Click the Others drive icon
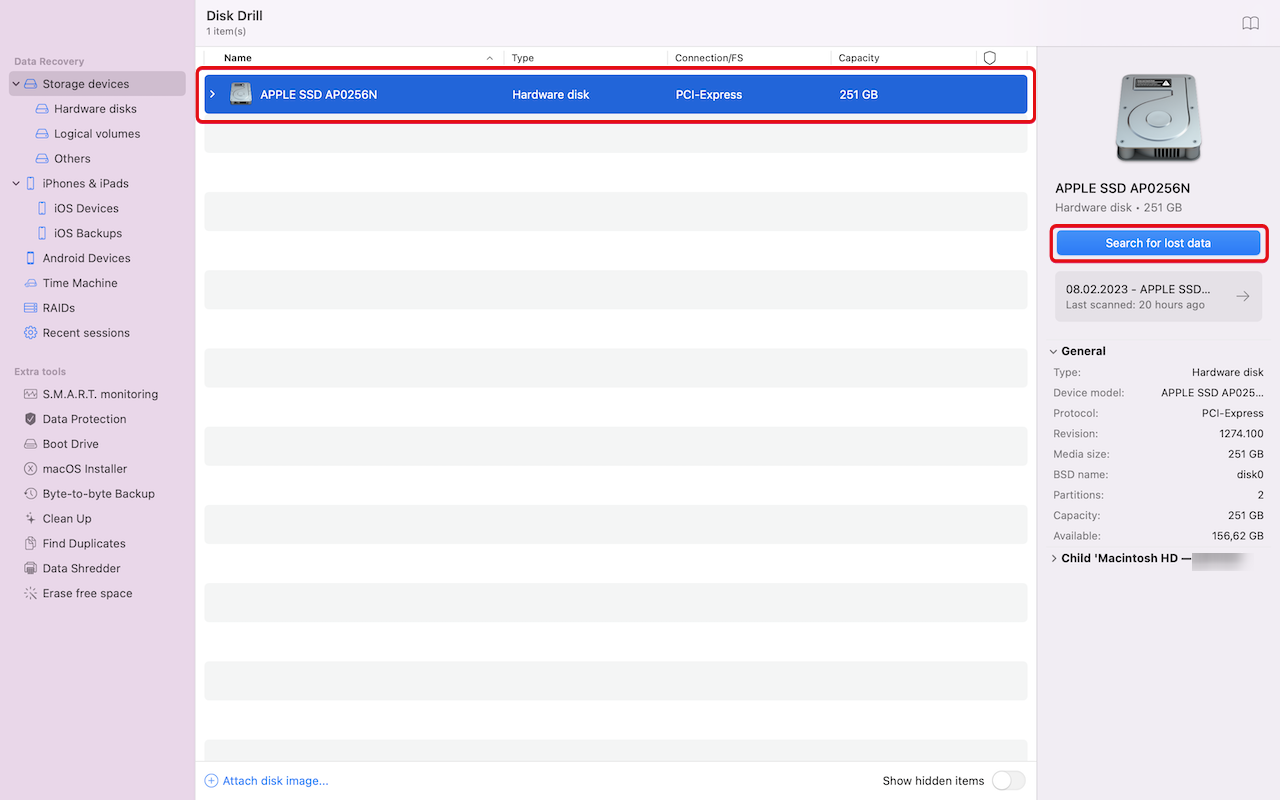This screenshot has height=800, width=1280. 42,159
